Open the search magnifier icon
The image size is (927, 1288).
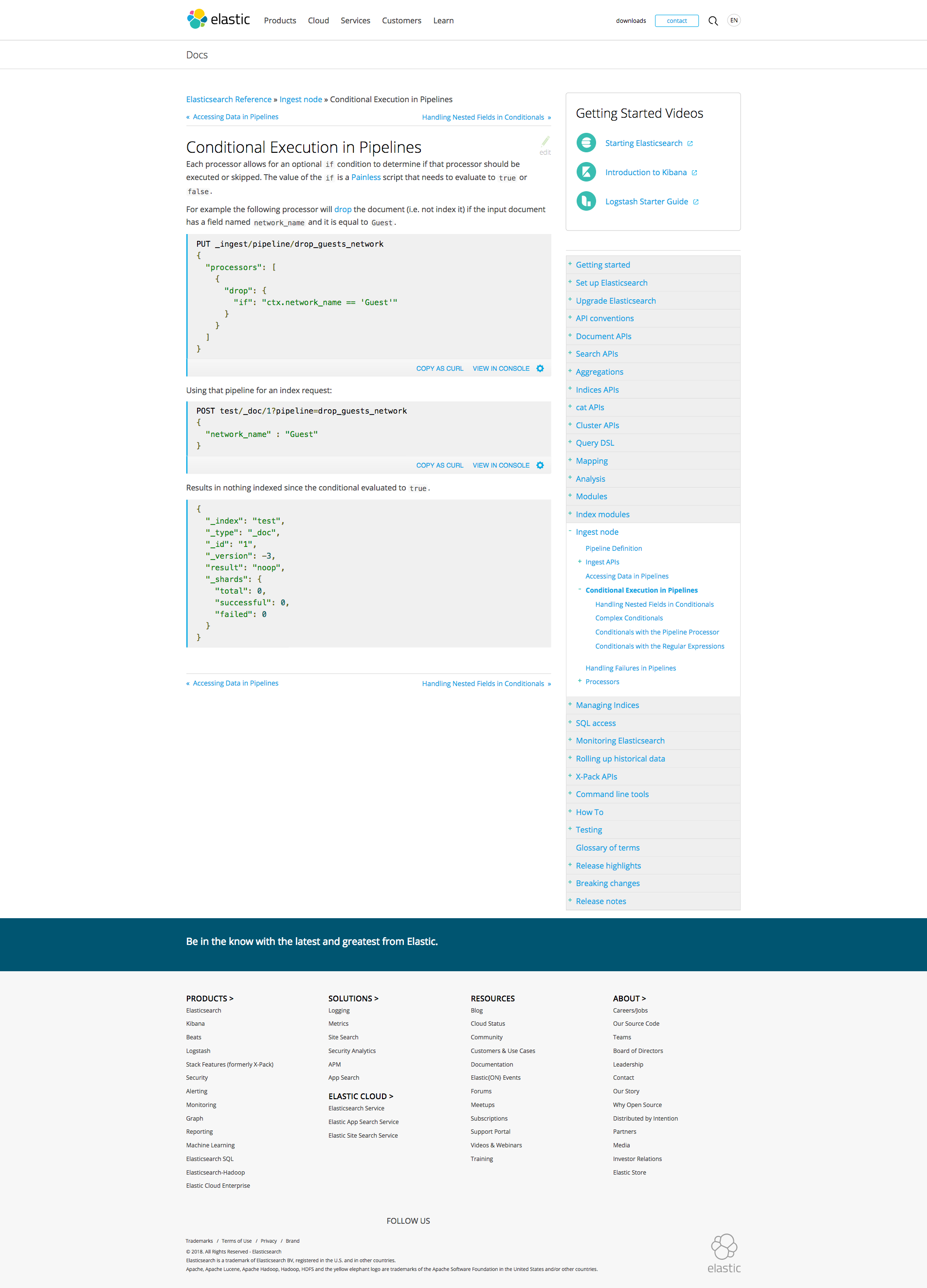(x=713, y=21)
